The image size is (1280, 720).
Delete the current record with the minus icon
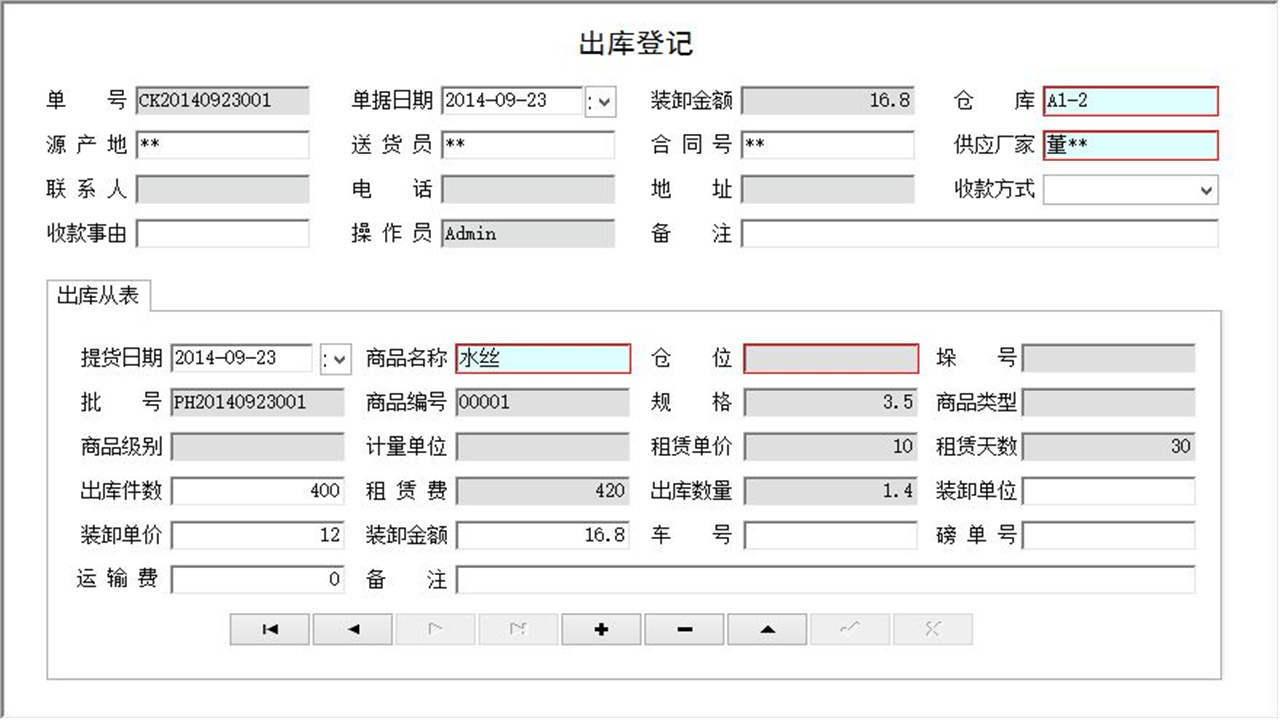coord(683,629)
